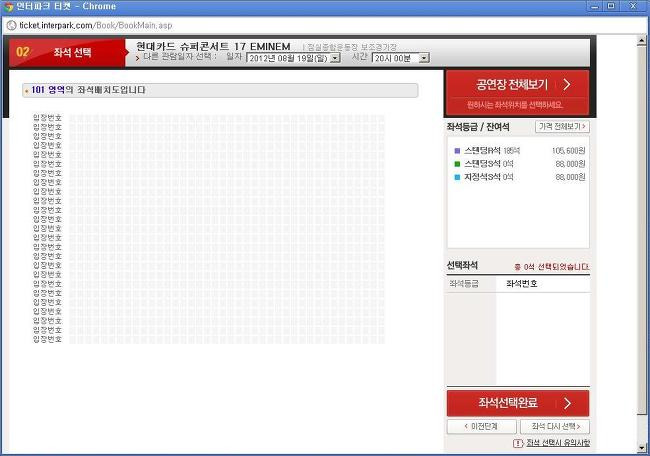The image size is (650, 456).
Task: Open the 공연장 전체보기 venue overview button
Action: pos(517,92)
